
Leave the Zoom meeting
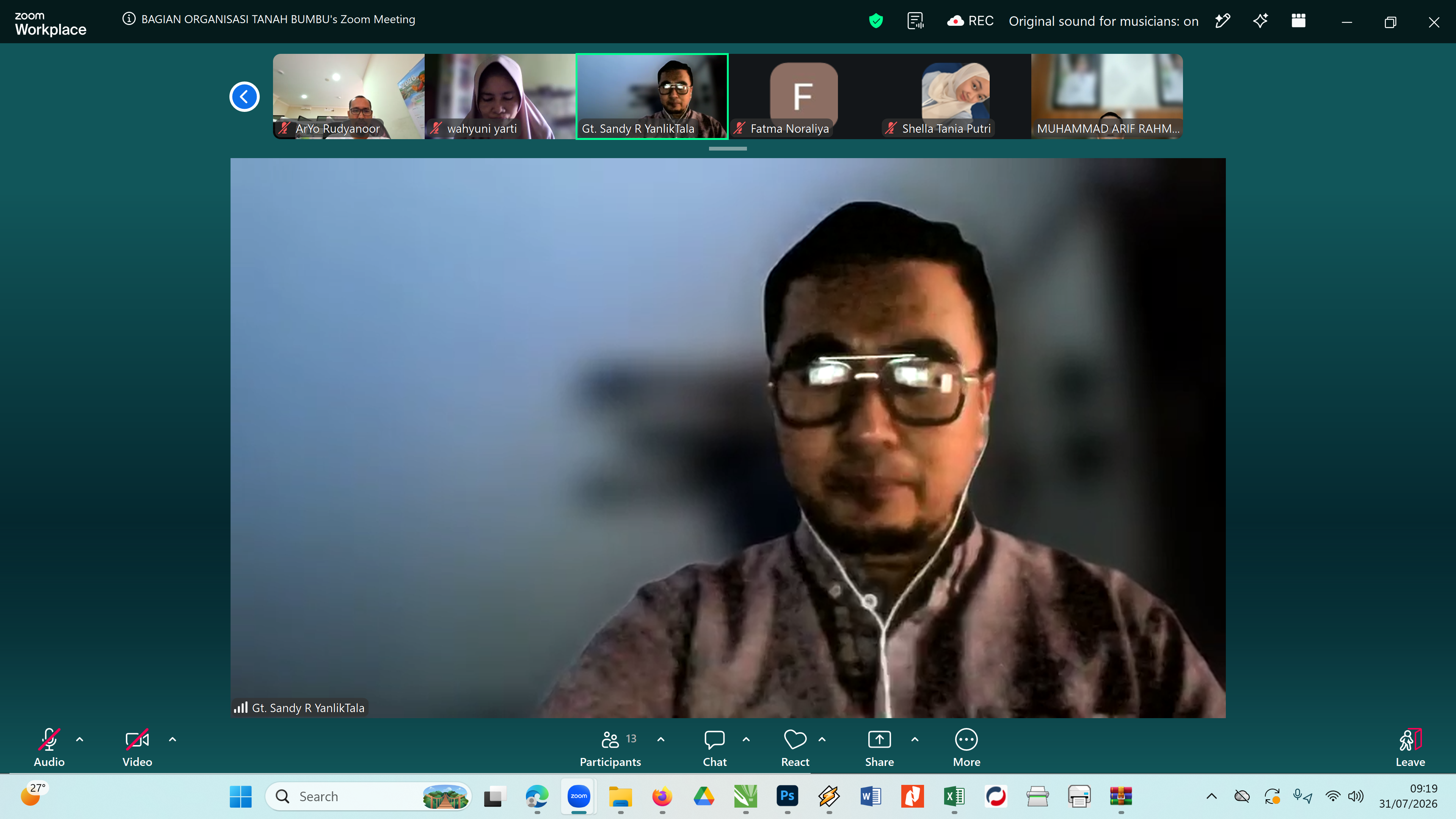click(1410, 747)
